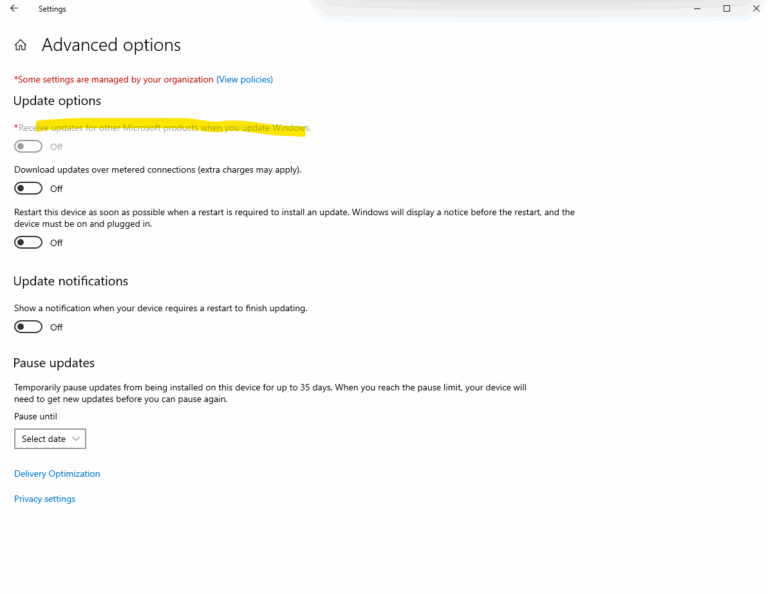This screenshot has height=594, width=768.
Task: Click the Pause updates heading
Action: coord(54,363)
